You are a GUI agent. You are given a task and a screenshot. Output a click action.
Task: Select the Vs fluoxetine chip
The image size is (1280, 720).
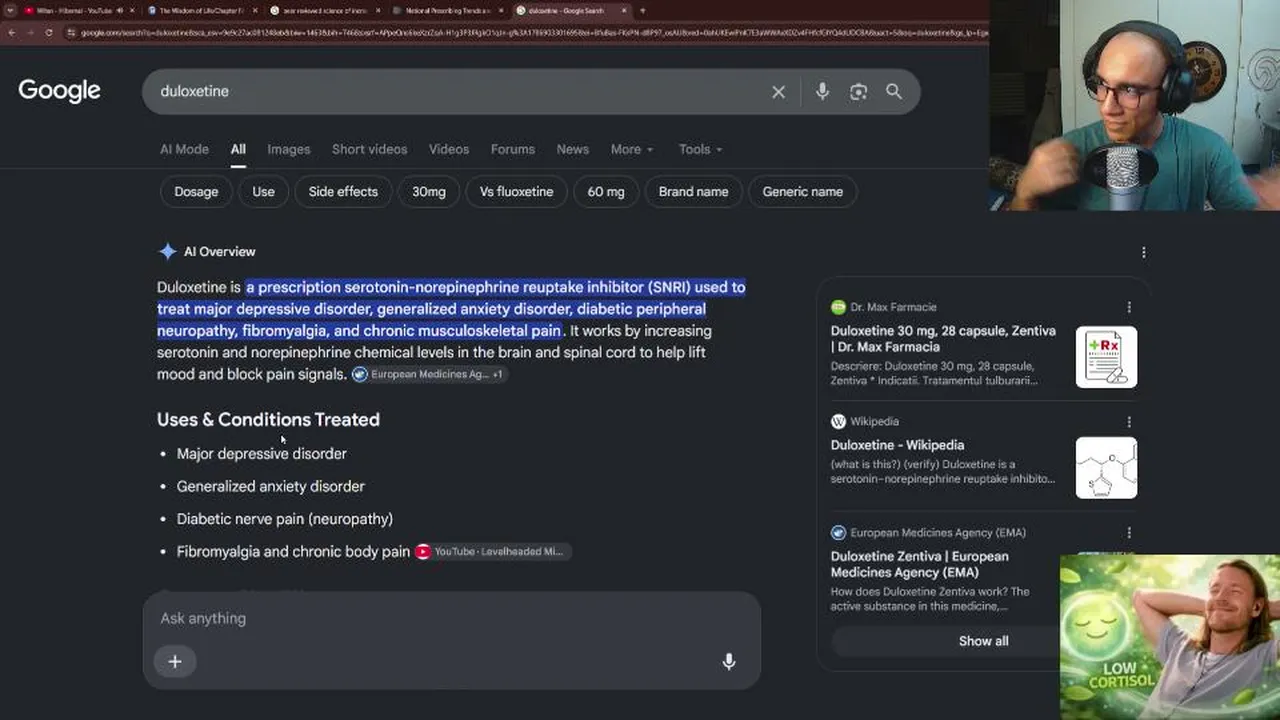pos(516,192)
